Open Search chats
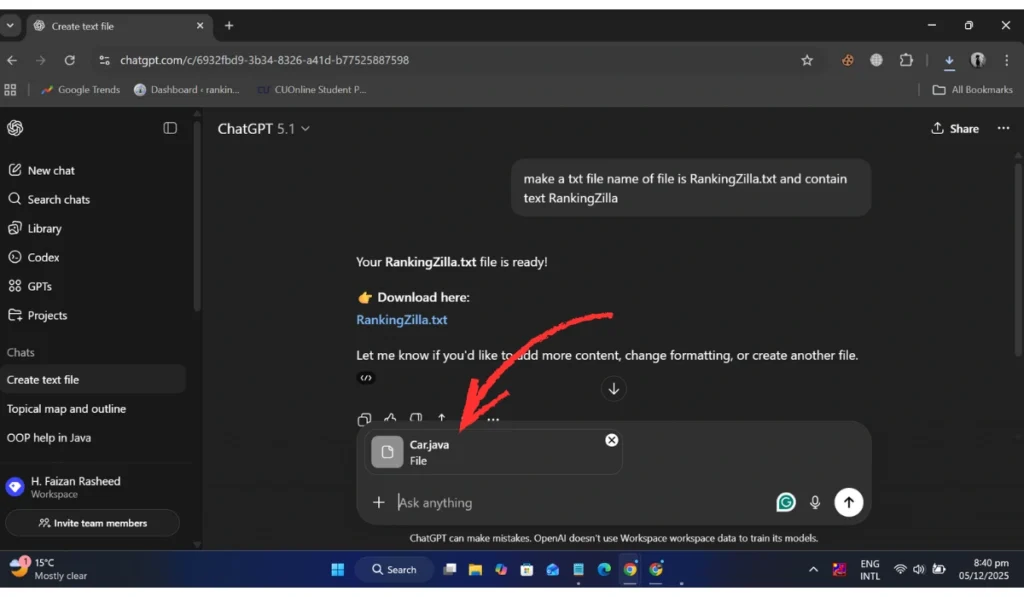Viewport: 1024px width, 597px height. [58, 199]
